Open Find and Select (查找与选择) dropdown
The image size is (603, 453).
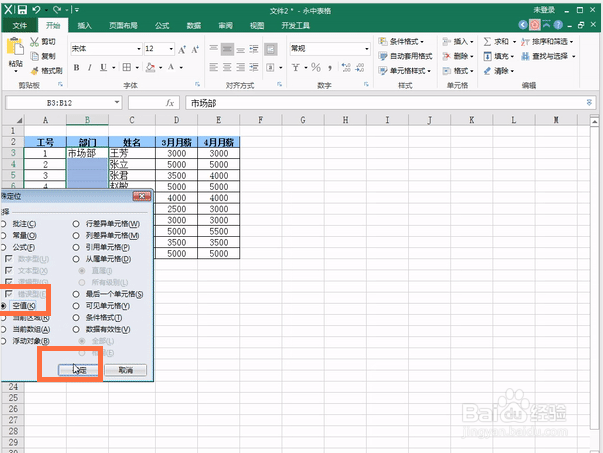[x=548, y=56]
